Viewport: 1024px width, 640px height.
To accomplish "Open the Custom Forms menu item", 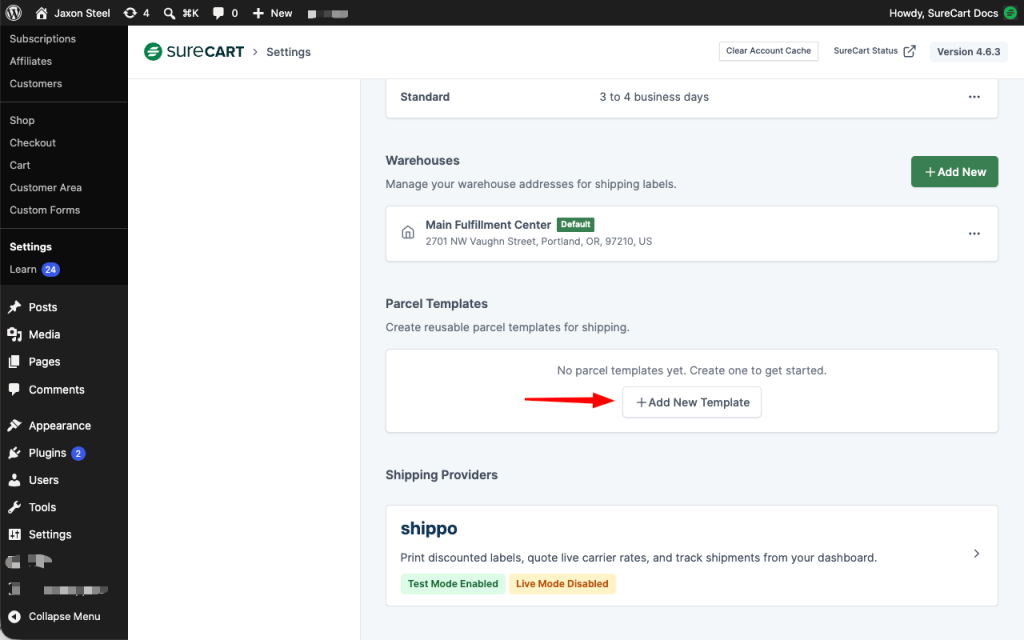I will point(45,210).
